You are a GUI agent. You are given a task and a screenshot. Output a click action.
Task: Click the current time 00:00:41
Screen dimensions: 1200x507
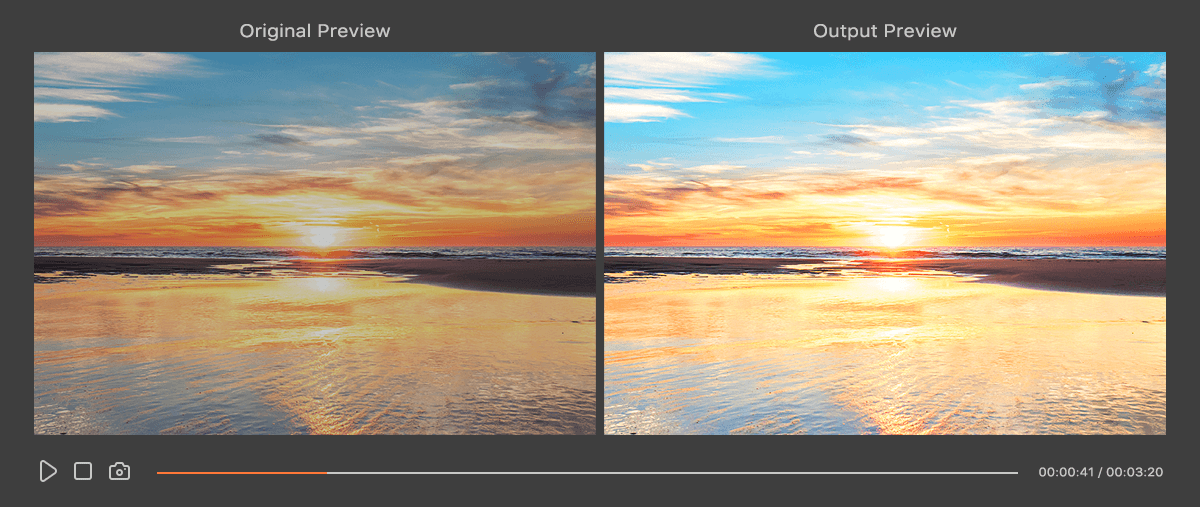(1066, 472)
